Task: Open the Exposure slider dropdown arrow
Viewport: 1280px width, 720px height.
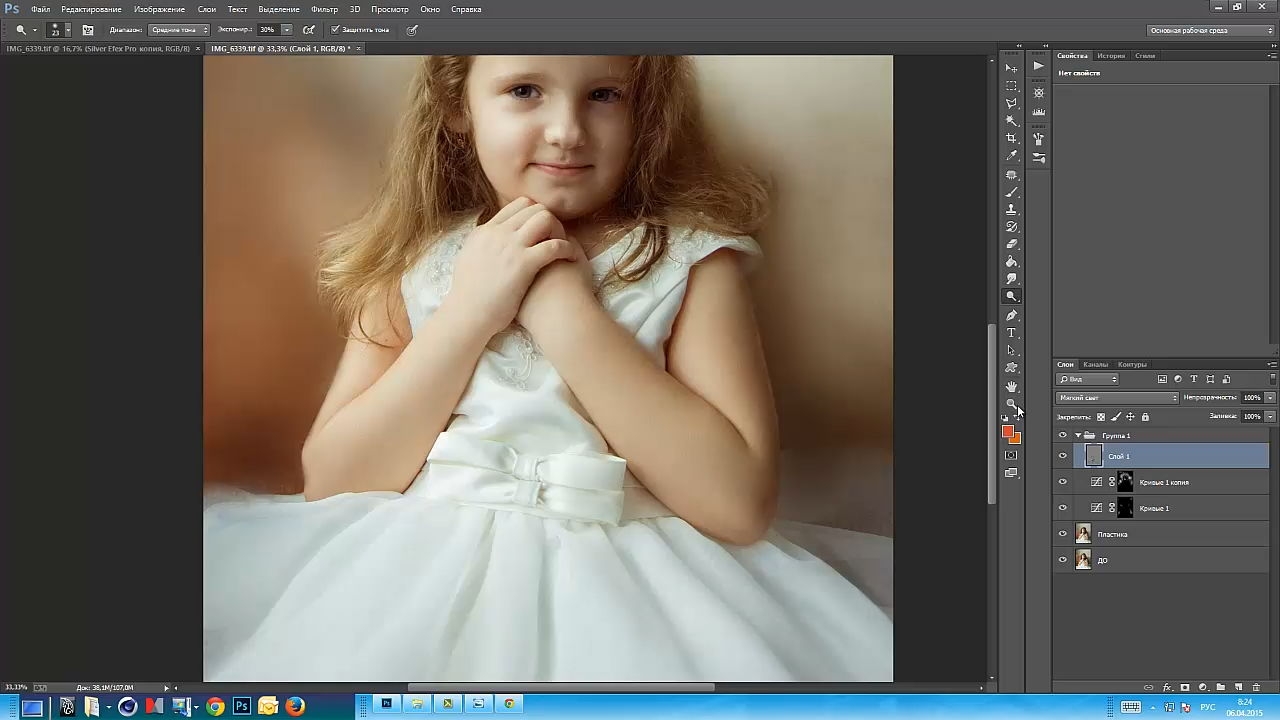Action: pyautogui.click(x=287, y=30)
